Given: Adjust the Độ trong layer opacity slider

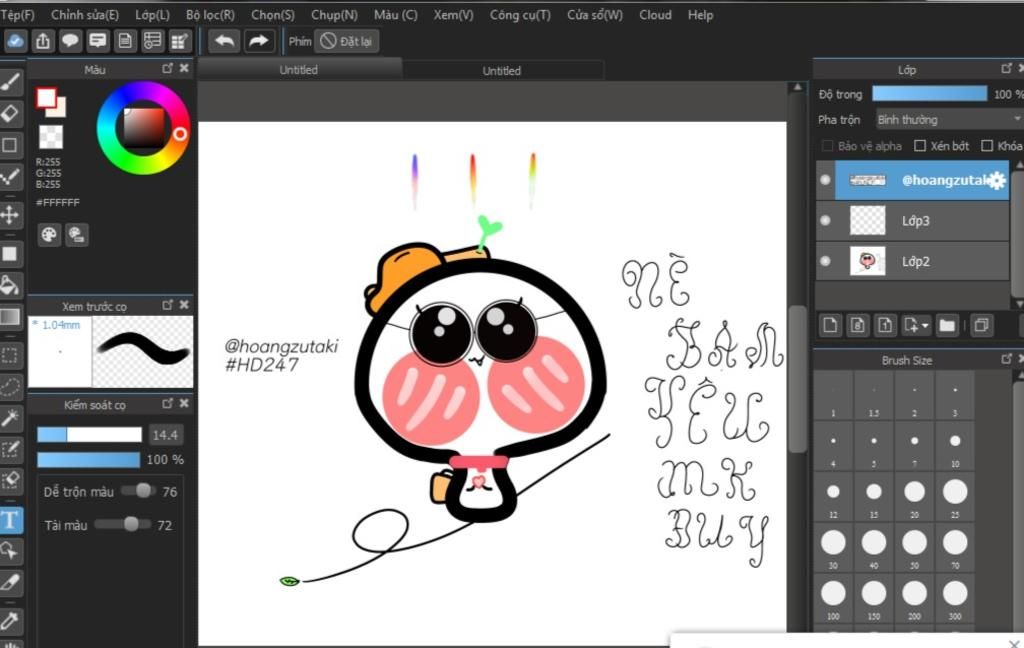Looking at the screenshot, I should point(929,94).
